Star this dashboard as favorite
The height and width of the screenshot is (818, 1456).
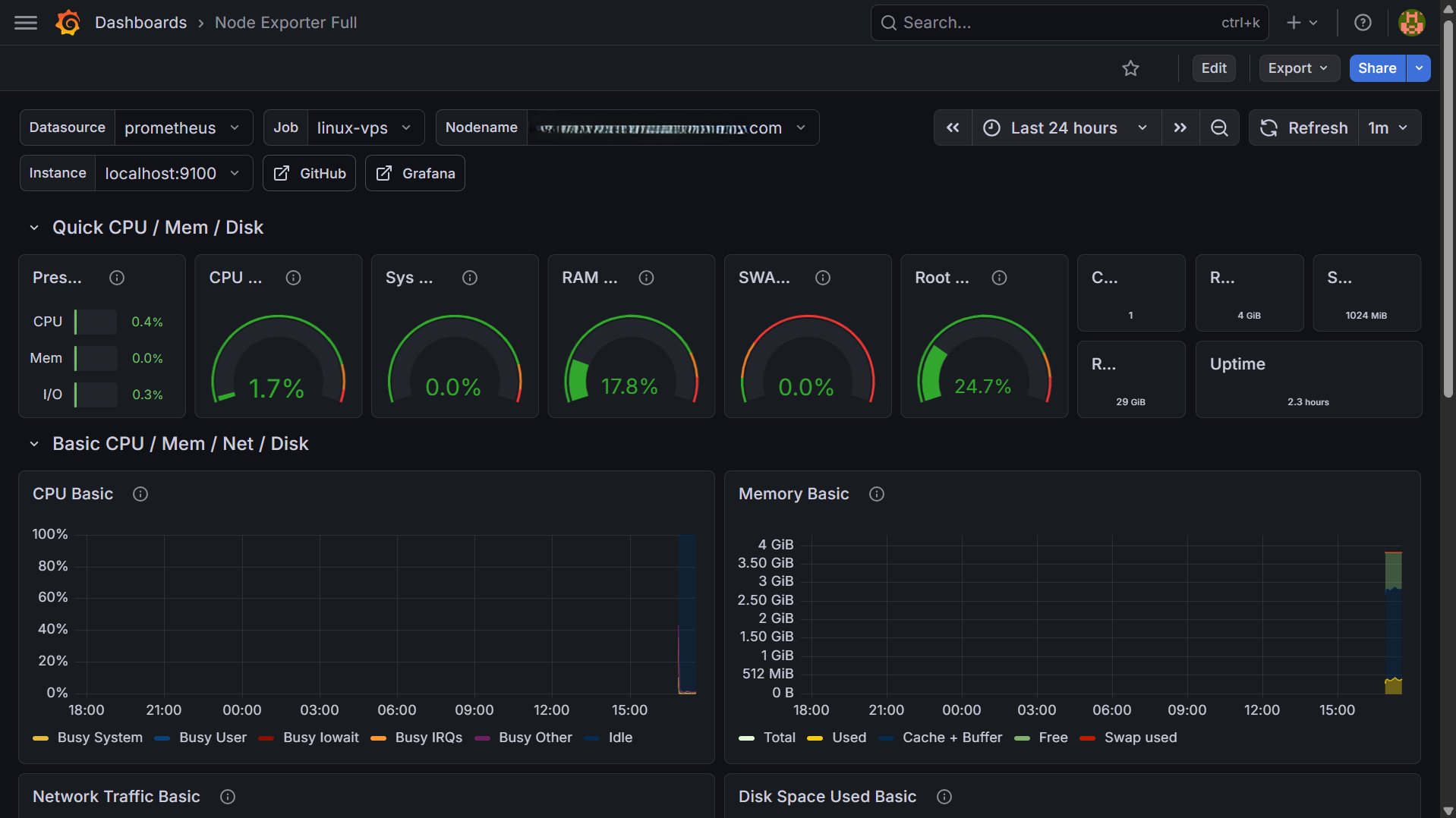1130,68
